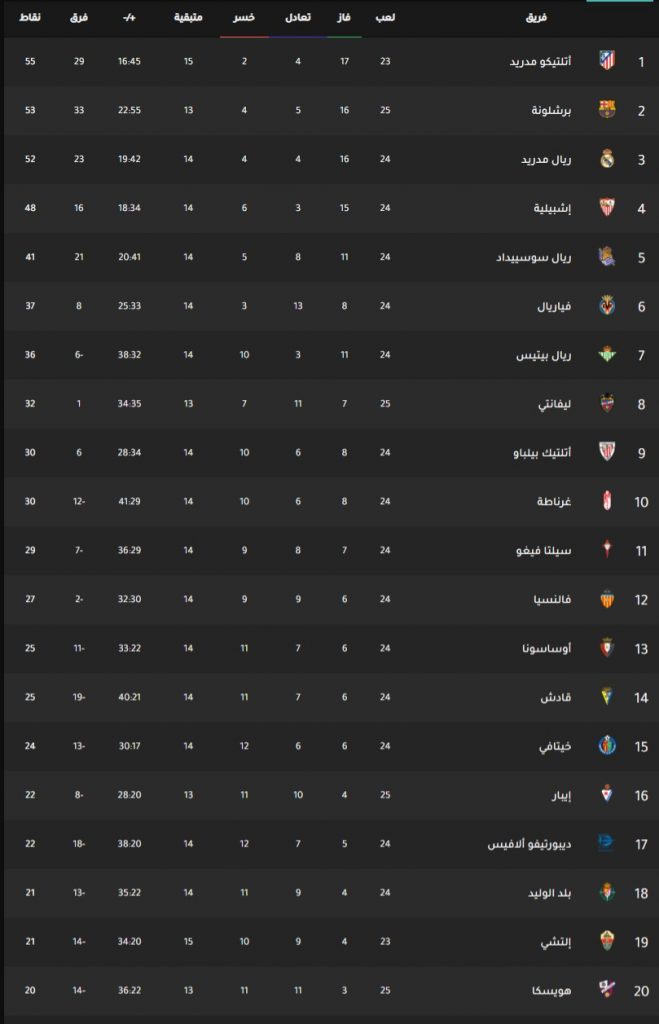
Task: Click the Real Sociedad club crest
Action: tap(607, 257)
